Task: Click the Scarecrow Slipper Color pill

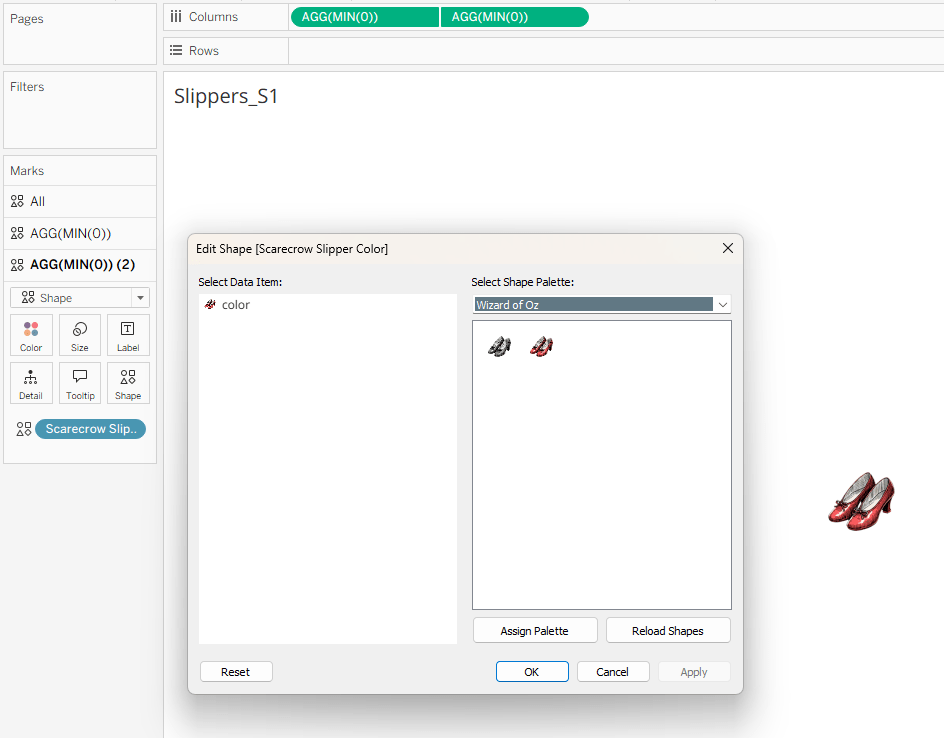Action: click(90, 429)
